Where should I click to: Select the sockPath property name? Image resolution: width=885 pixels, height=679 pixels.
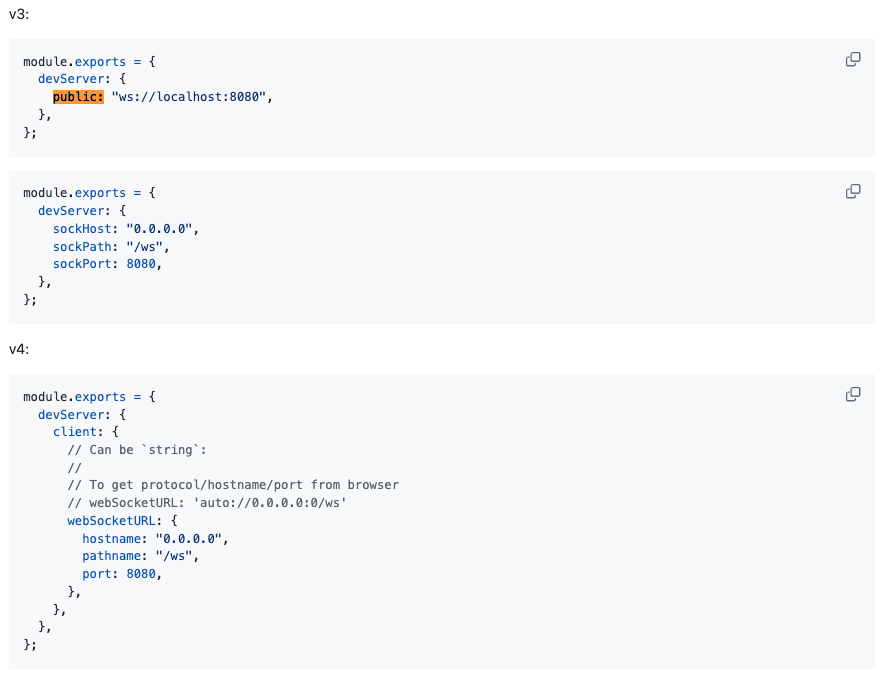click(x=82, y=247)
